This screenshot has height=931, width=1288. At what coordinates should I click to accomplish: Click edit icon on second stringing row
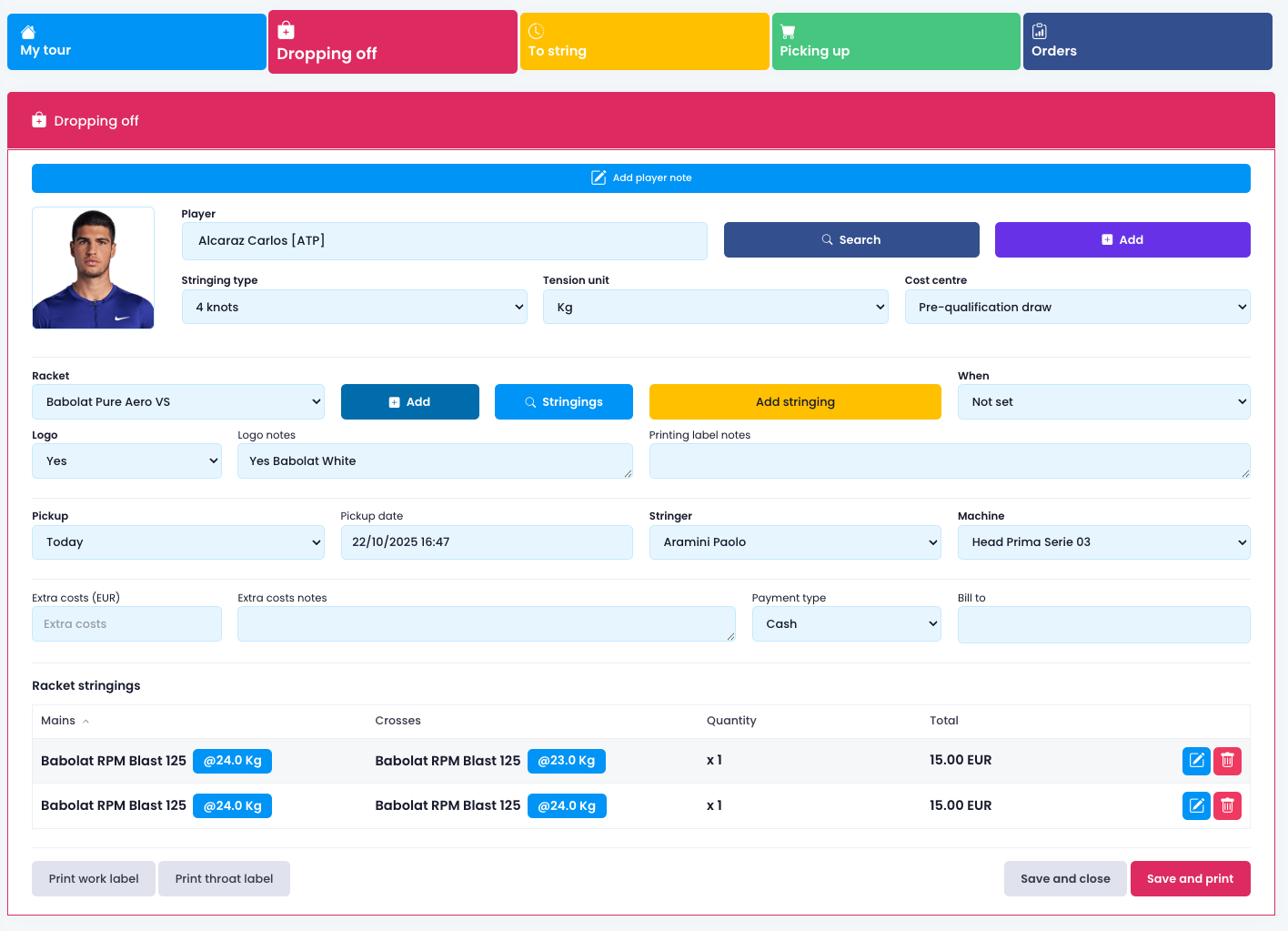click(x=1196, y=805)
